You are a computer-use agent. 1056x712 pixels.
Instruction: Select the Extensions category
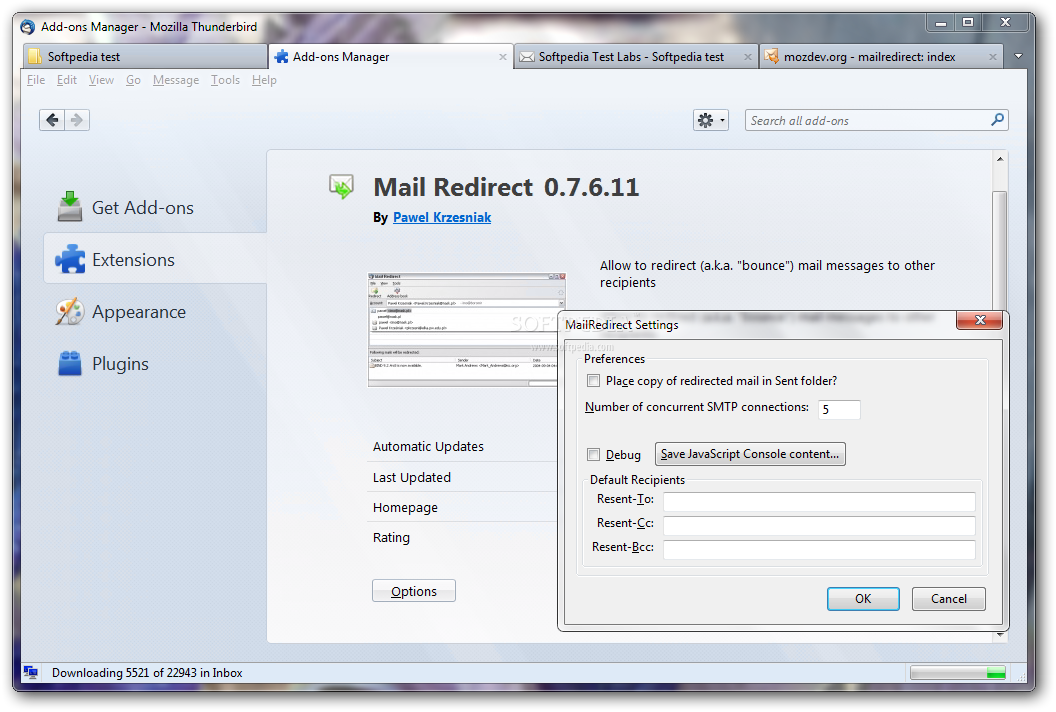[155, 259]
